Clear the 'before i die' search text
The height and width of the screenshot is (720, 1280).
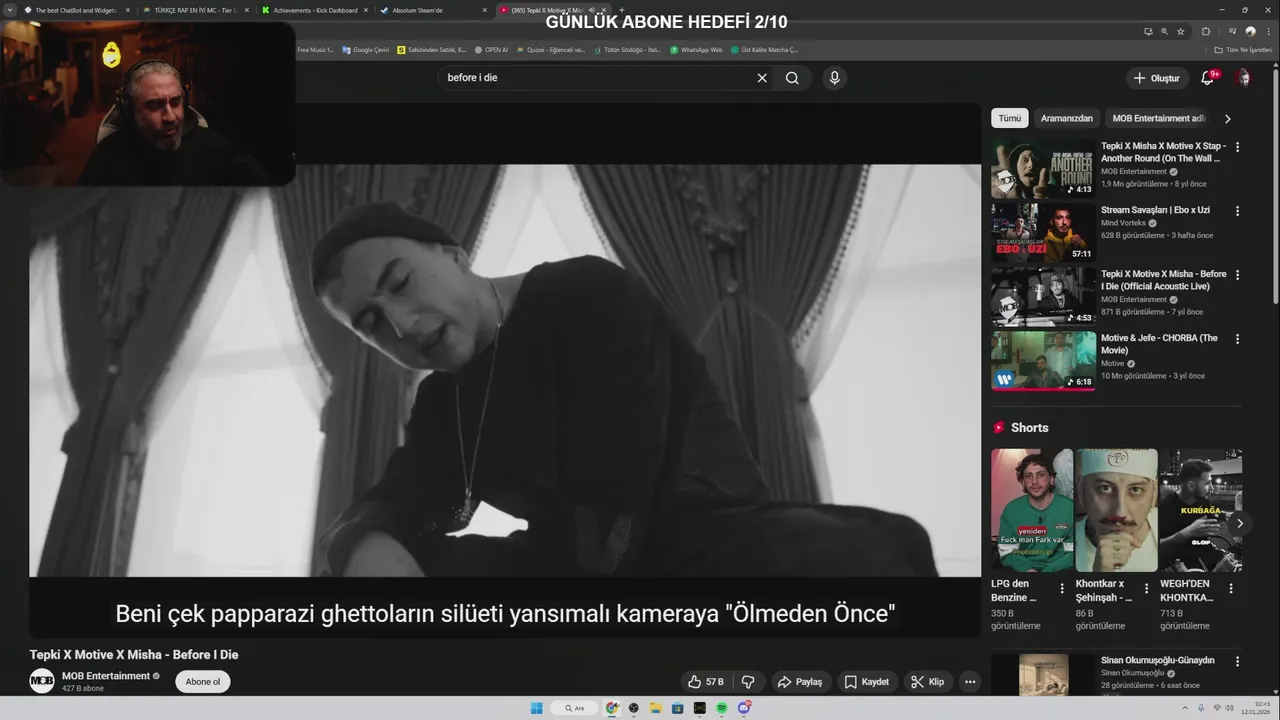point(762,78)
